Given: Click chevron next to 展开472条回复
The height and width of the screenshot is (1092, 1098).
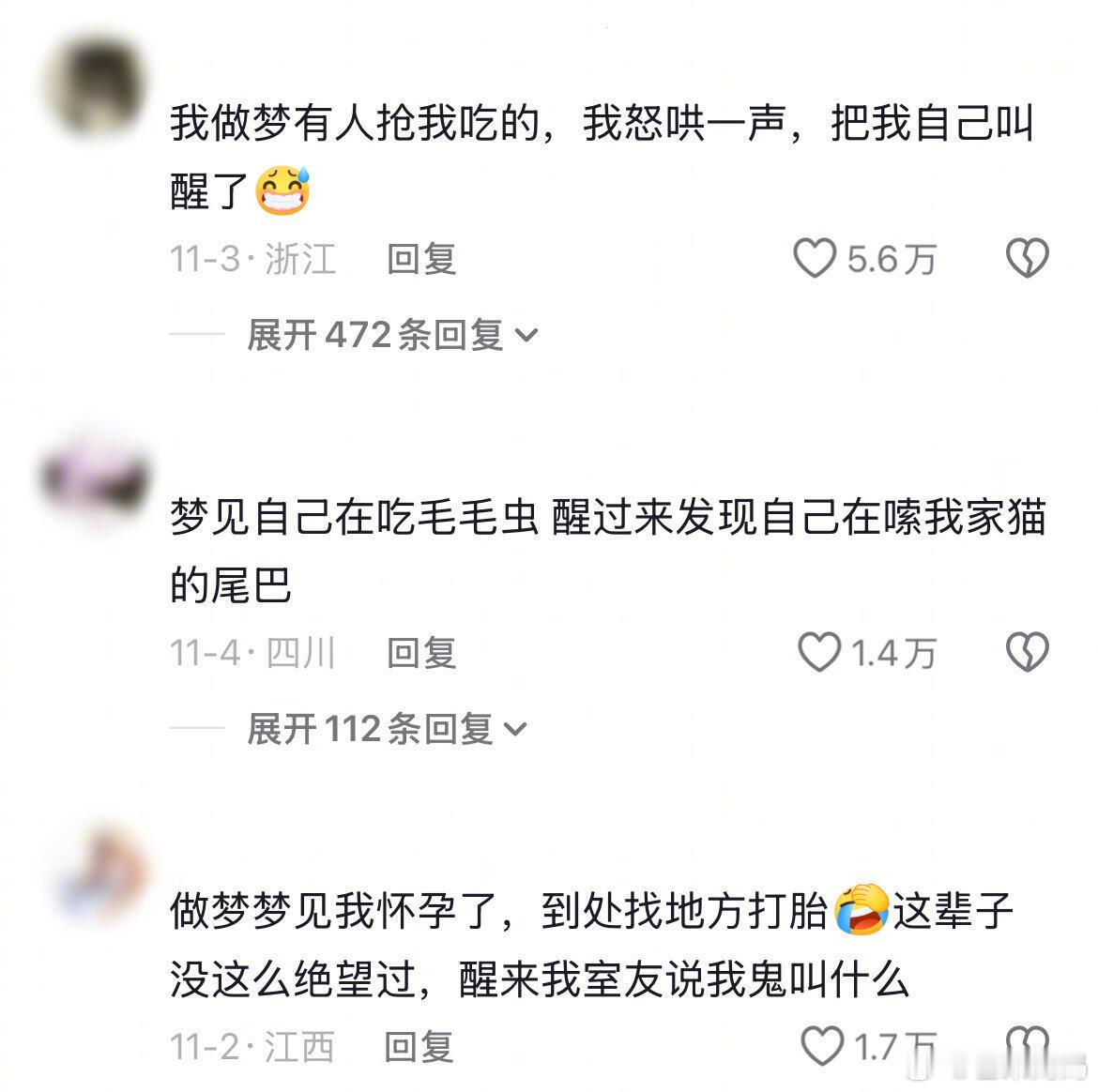Looking at the screenshot, I should click(x=526, y=336).
